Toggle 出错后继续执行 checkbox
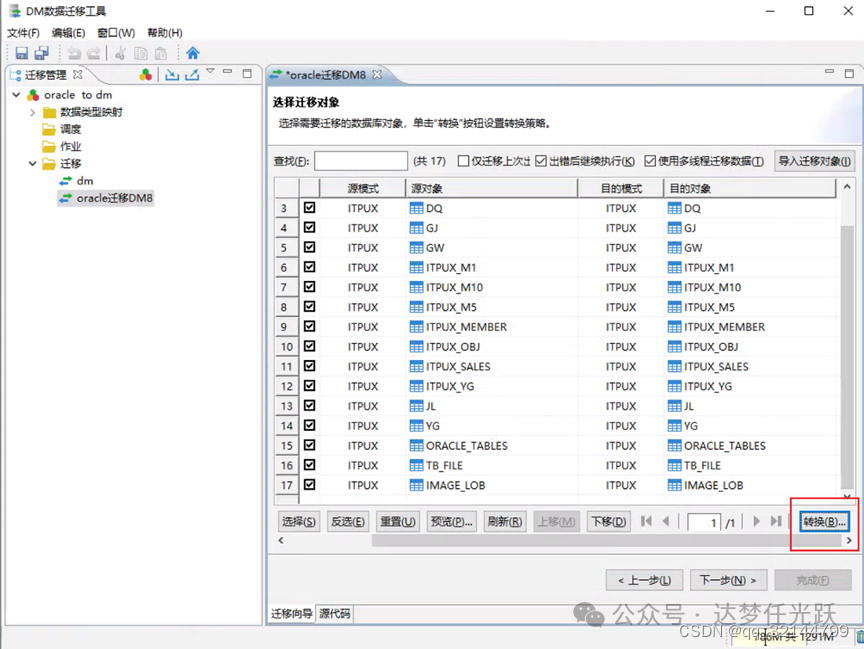Image resolution: width=864 pixels, height=649 pixels. coord(541,160)
